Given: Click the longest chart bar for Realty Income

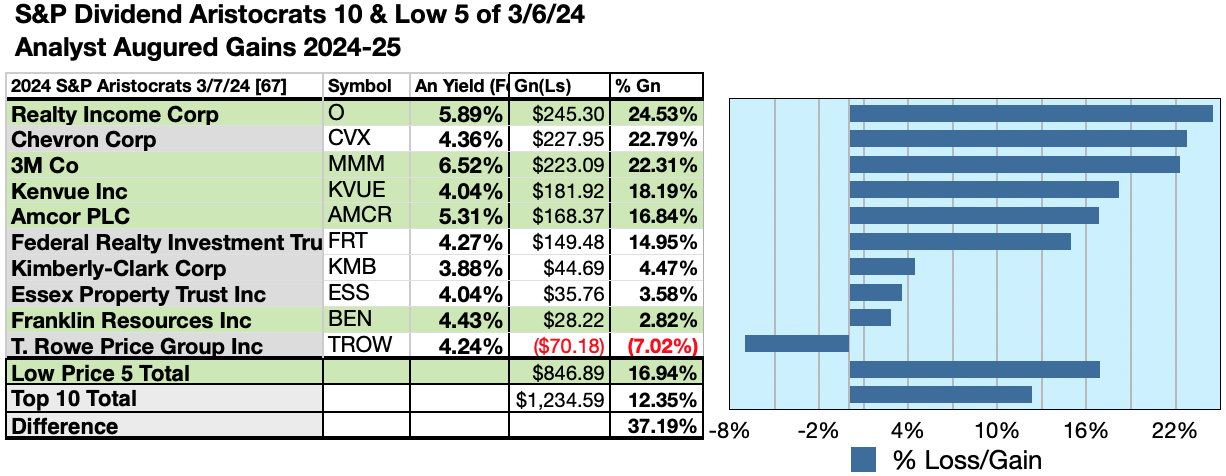Looking at the screenshot, I should (x=1030, y=113).
